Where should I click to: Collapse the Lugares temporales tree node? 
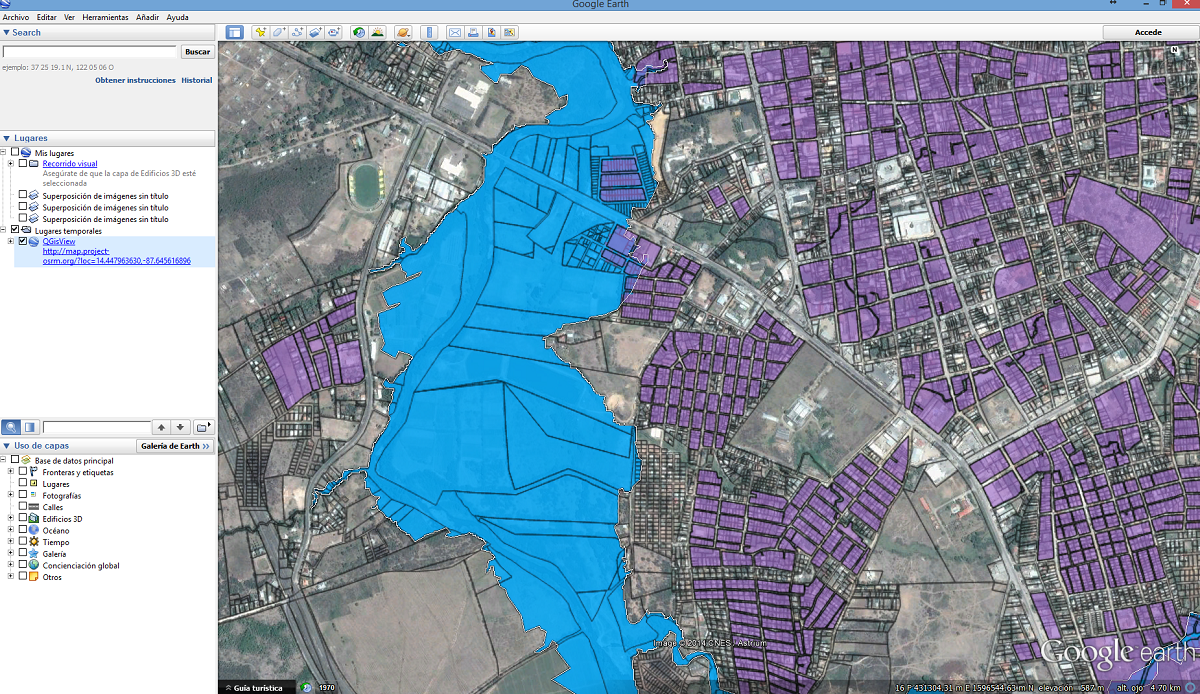[4, 231]
